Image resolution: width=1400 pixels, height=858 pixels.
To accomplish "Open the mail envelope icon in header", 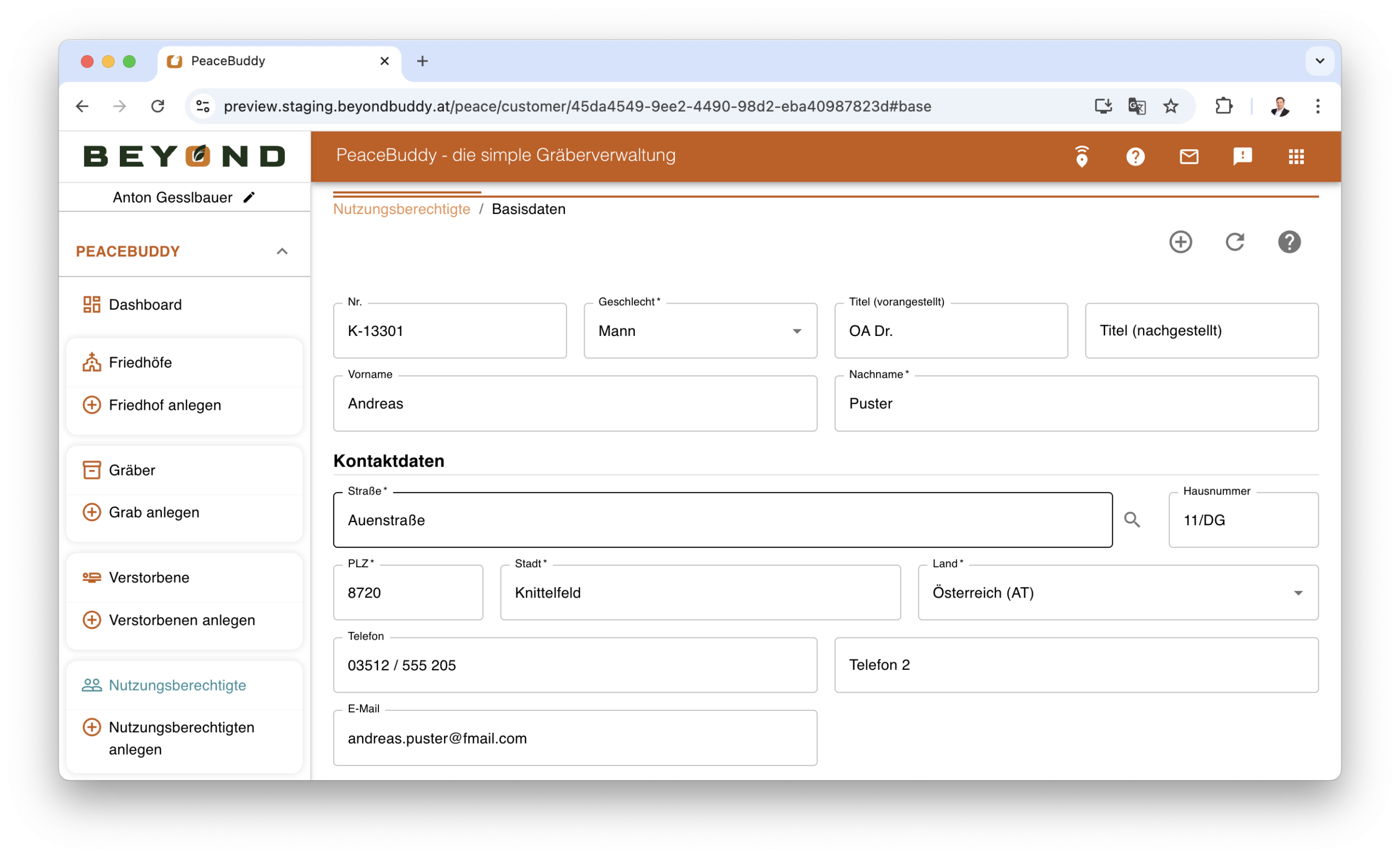I will point(1189,156).
